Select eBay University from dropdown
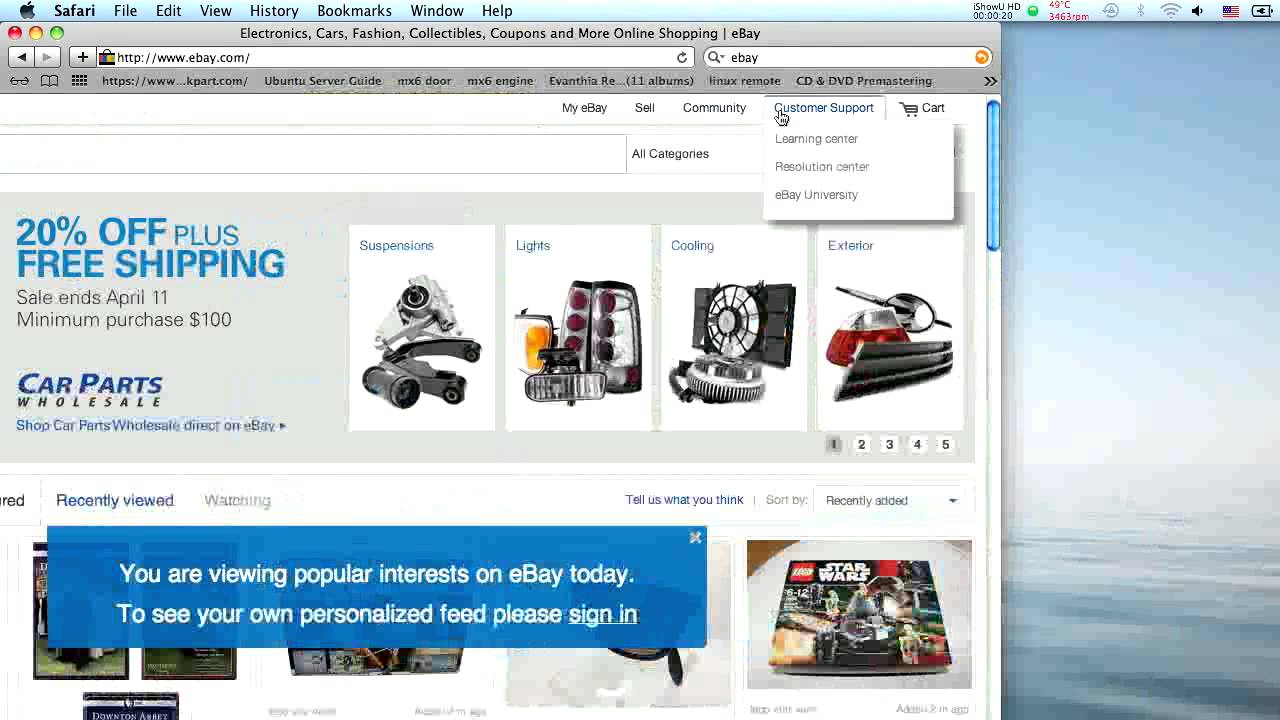This screenshot has width=1280, height=720. click(816, 195)
